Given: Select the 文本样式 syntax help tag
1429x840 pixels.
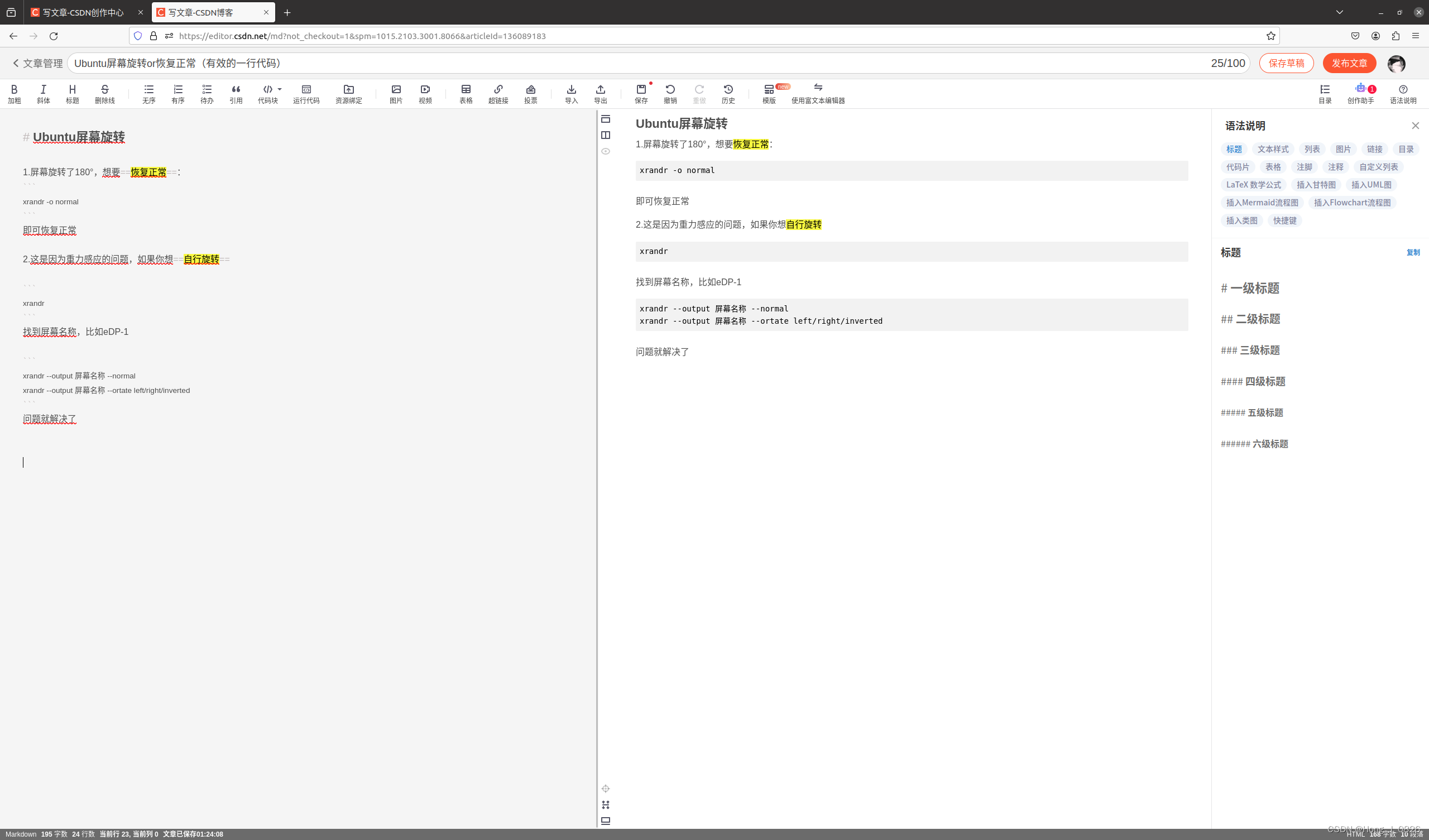Looking at the screenshot, I should coord(1273,149).
